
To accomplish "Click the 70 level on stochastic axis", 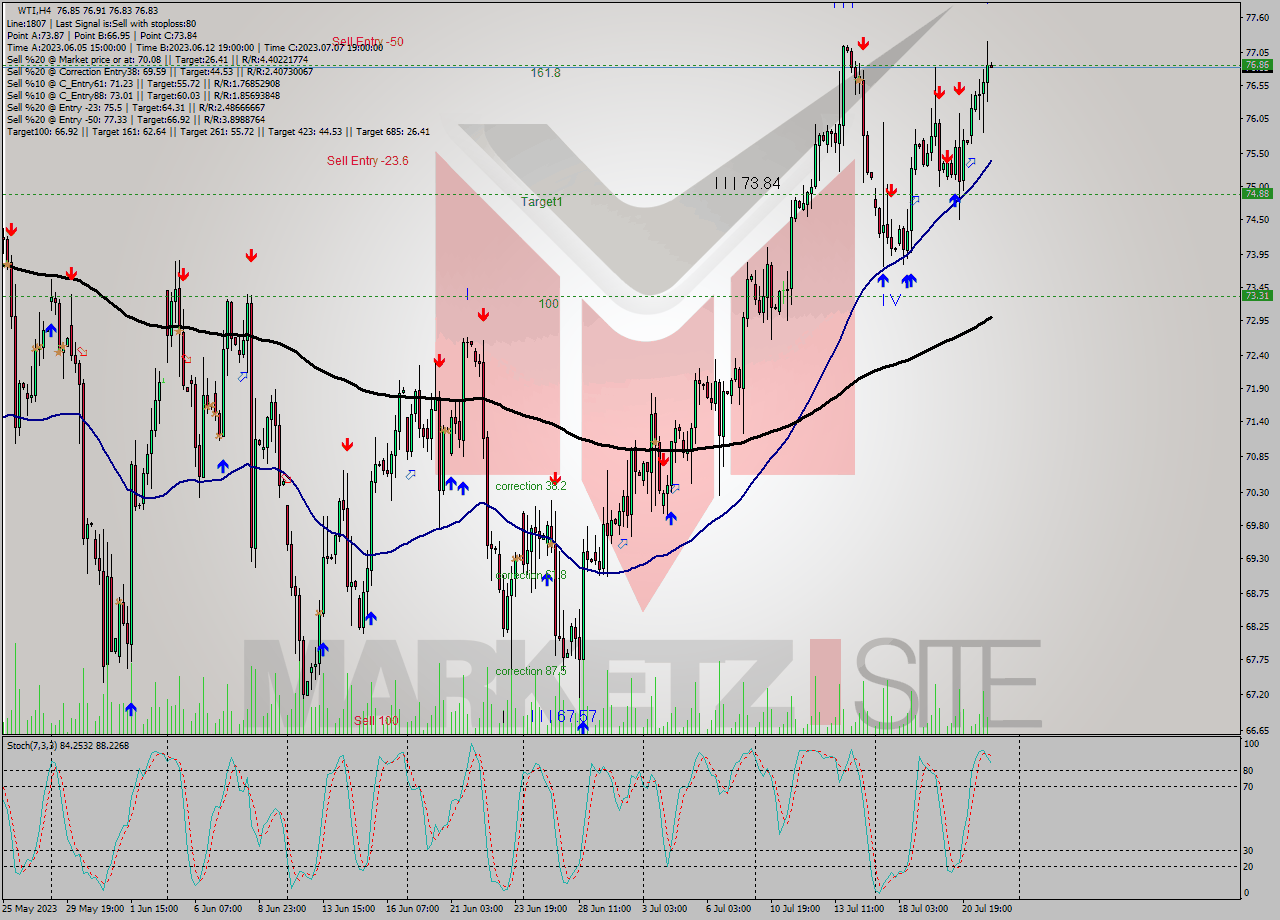I will pyautogui.click(x=1249, y=786).
